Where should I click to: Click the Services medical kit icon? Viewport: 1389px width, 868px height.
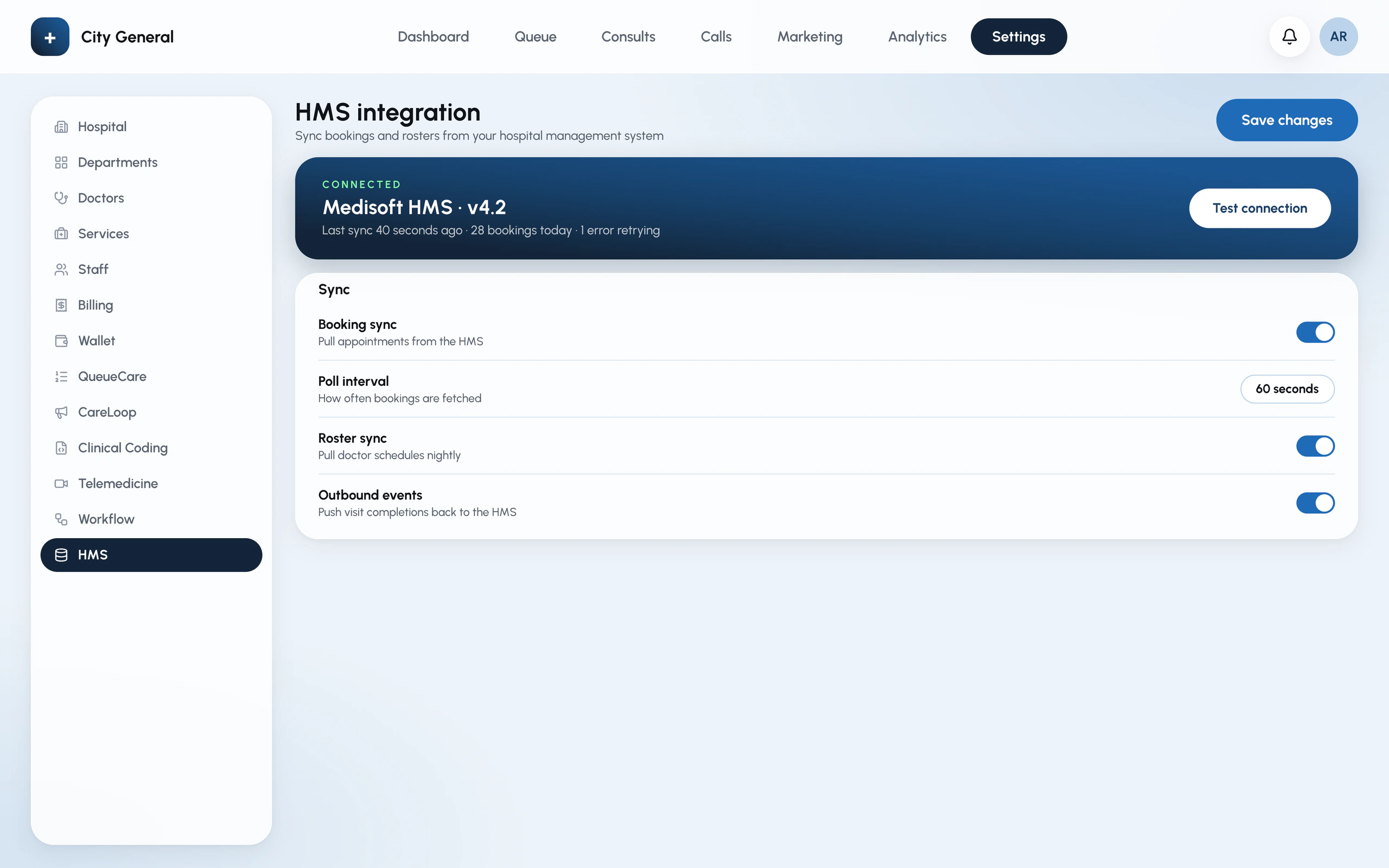pyautogui.click(x=61, y=234)
